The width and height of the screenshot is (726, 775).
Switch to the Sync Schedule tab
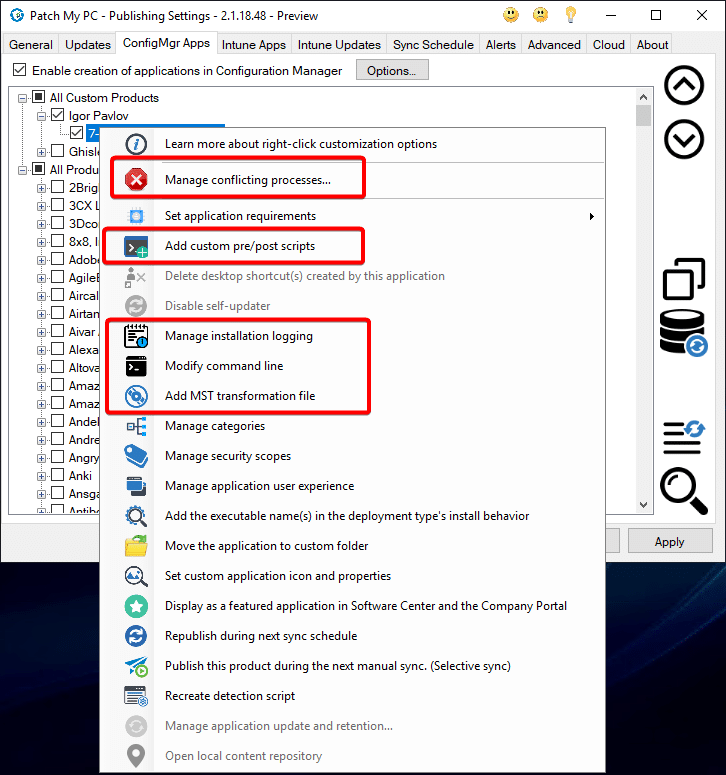pos(434,44)
